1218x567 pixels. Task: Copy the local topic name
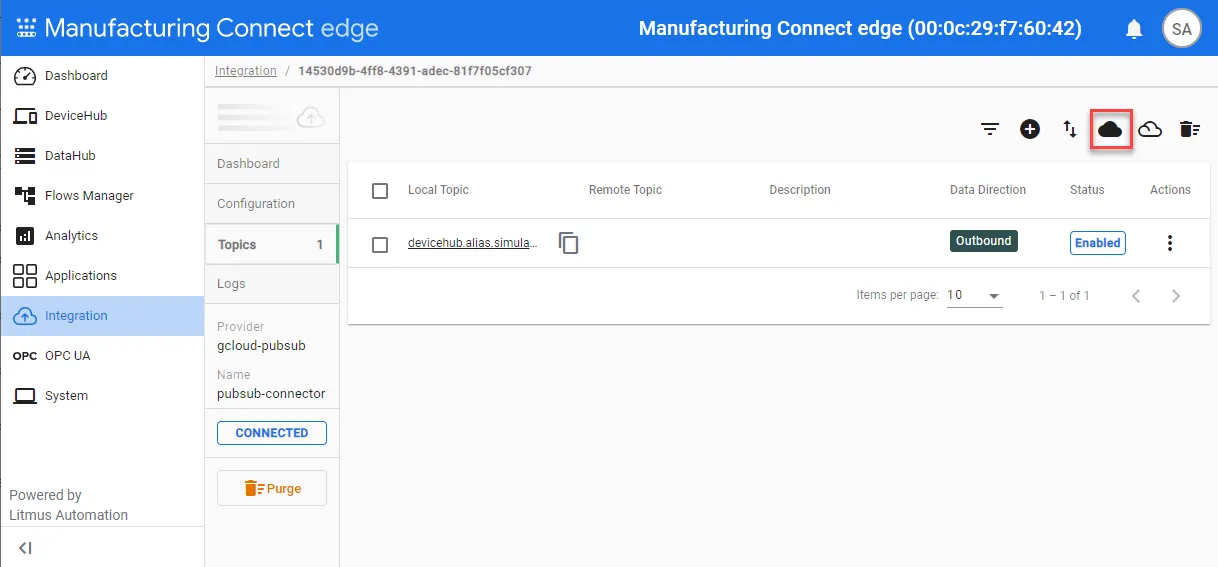tap(569, 243)
